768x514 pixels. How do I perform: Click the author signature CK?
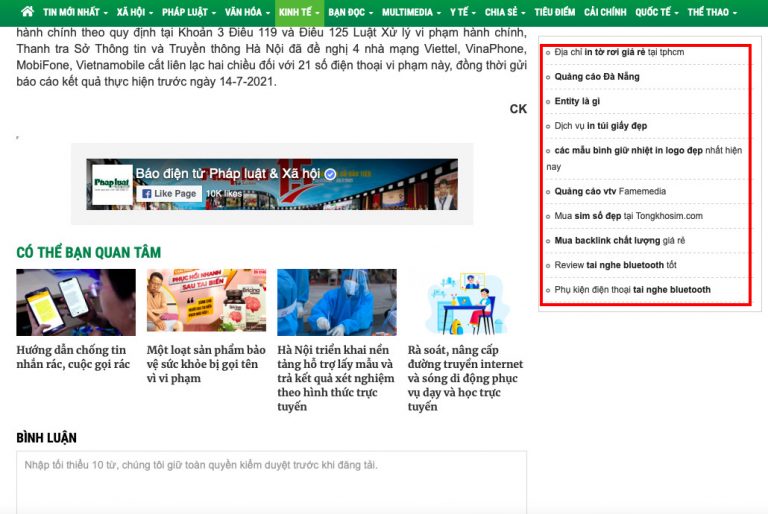(x=518, y=109)
